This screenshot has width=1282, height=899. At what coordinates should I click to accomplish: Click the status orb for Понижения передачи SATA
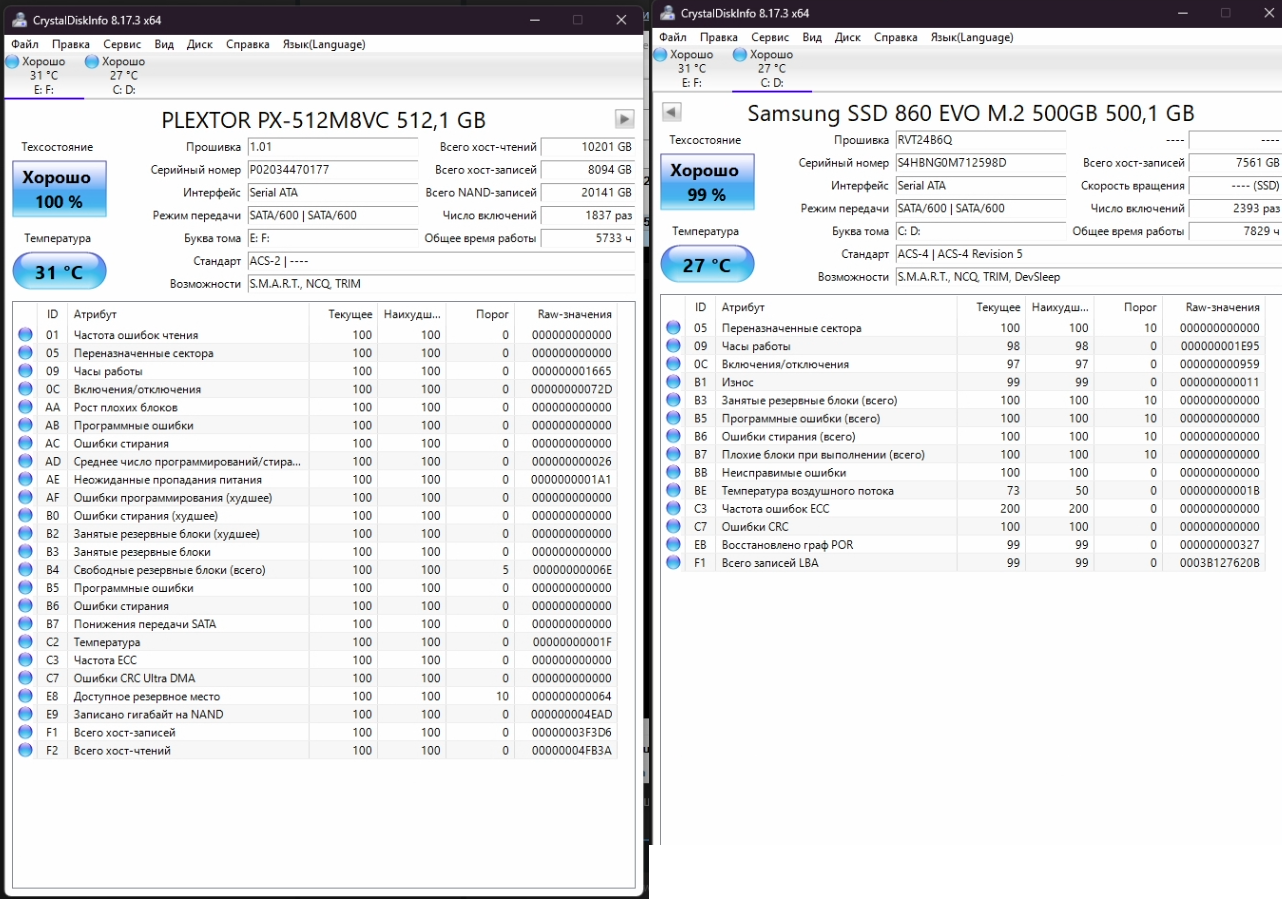pyautogui.click(x=26, y=624)
